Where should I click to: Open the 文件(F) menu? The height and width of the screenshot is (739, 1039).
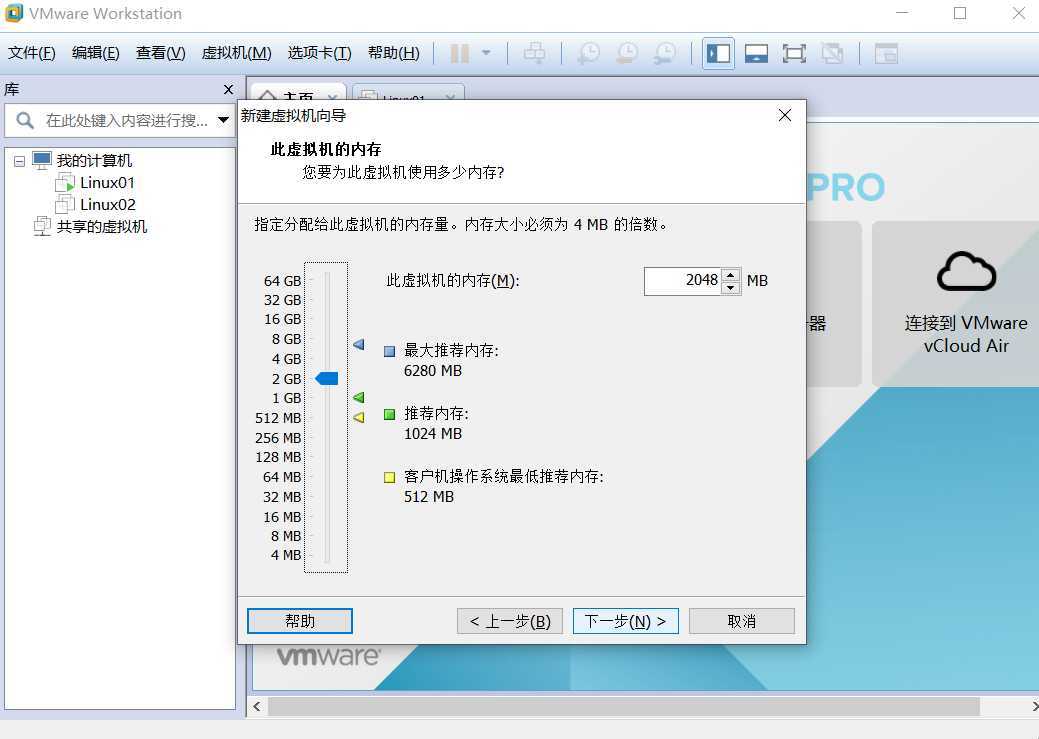32,53
